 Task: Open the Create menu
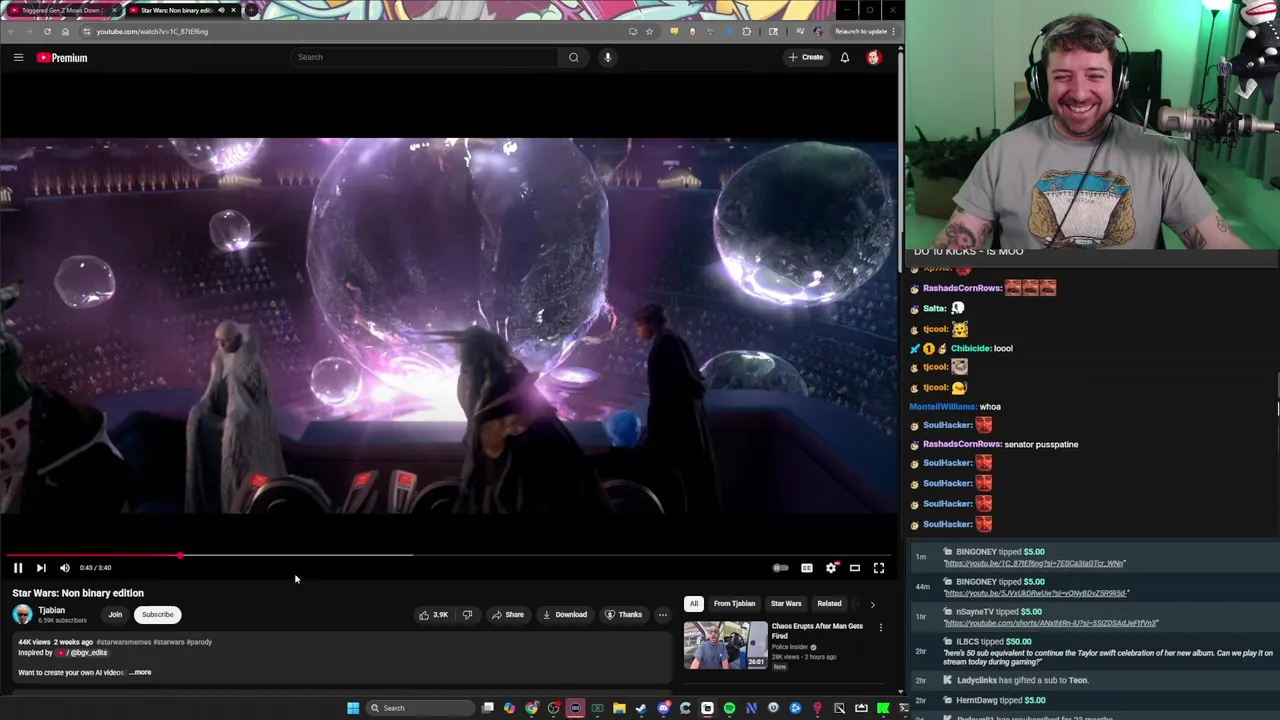pyautogui.click(x=805, y=57)
